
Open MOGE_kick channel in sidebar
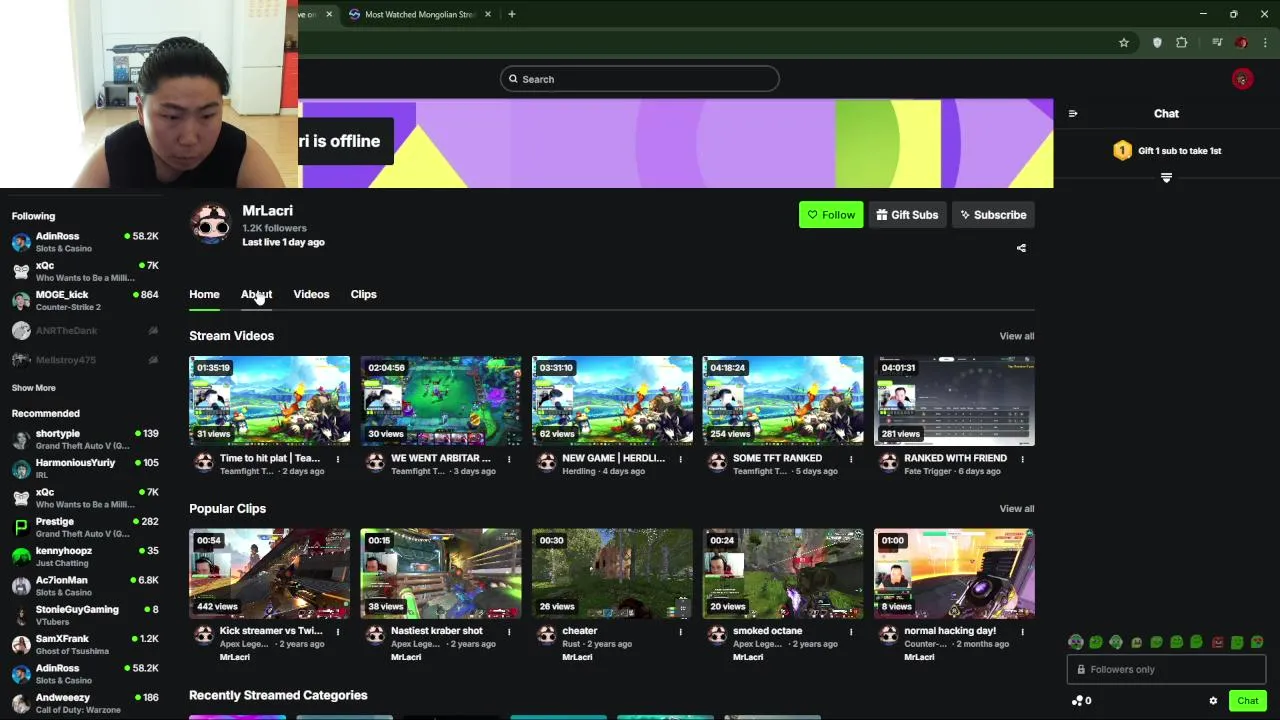coord(85,300)
